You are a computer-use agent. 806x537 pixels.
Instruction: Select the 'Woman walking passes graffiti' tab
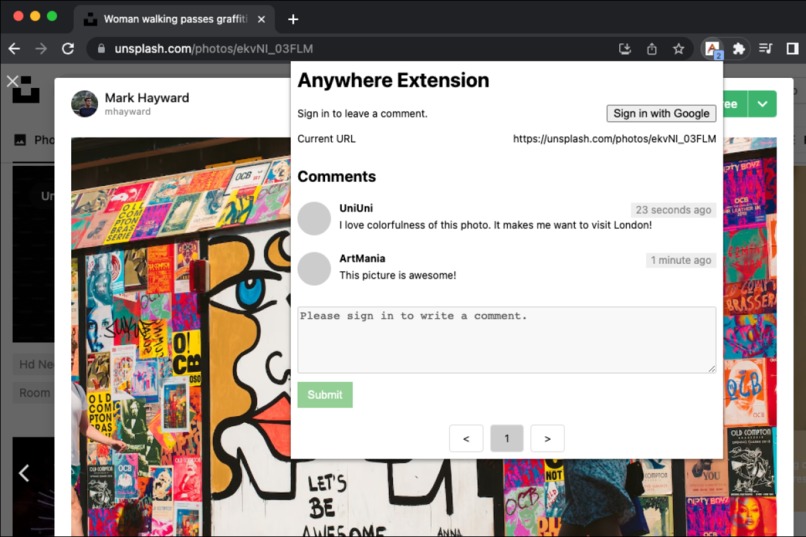tap(174, 19)
